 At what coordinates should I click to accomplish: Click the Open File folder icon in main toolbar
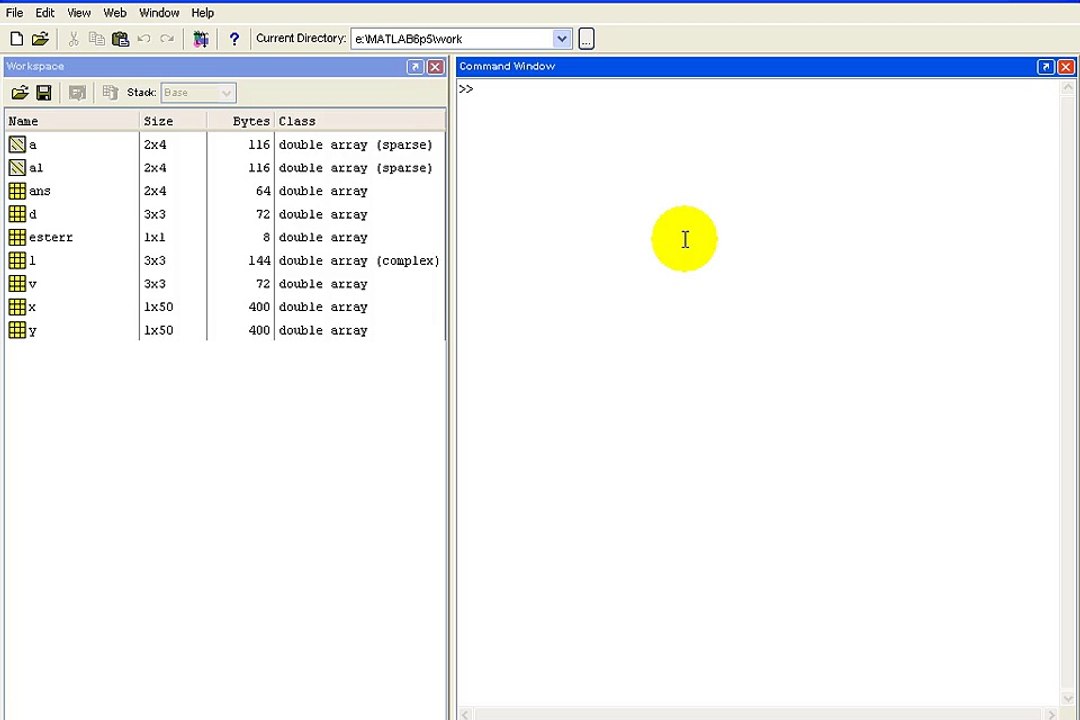[x=40, y=39]
